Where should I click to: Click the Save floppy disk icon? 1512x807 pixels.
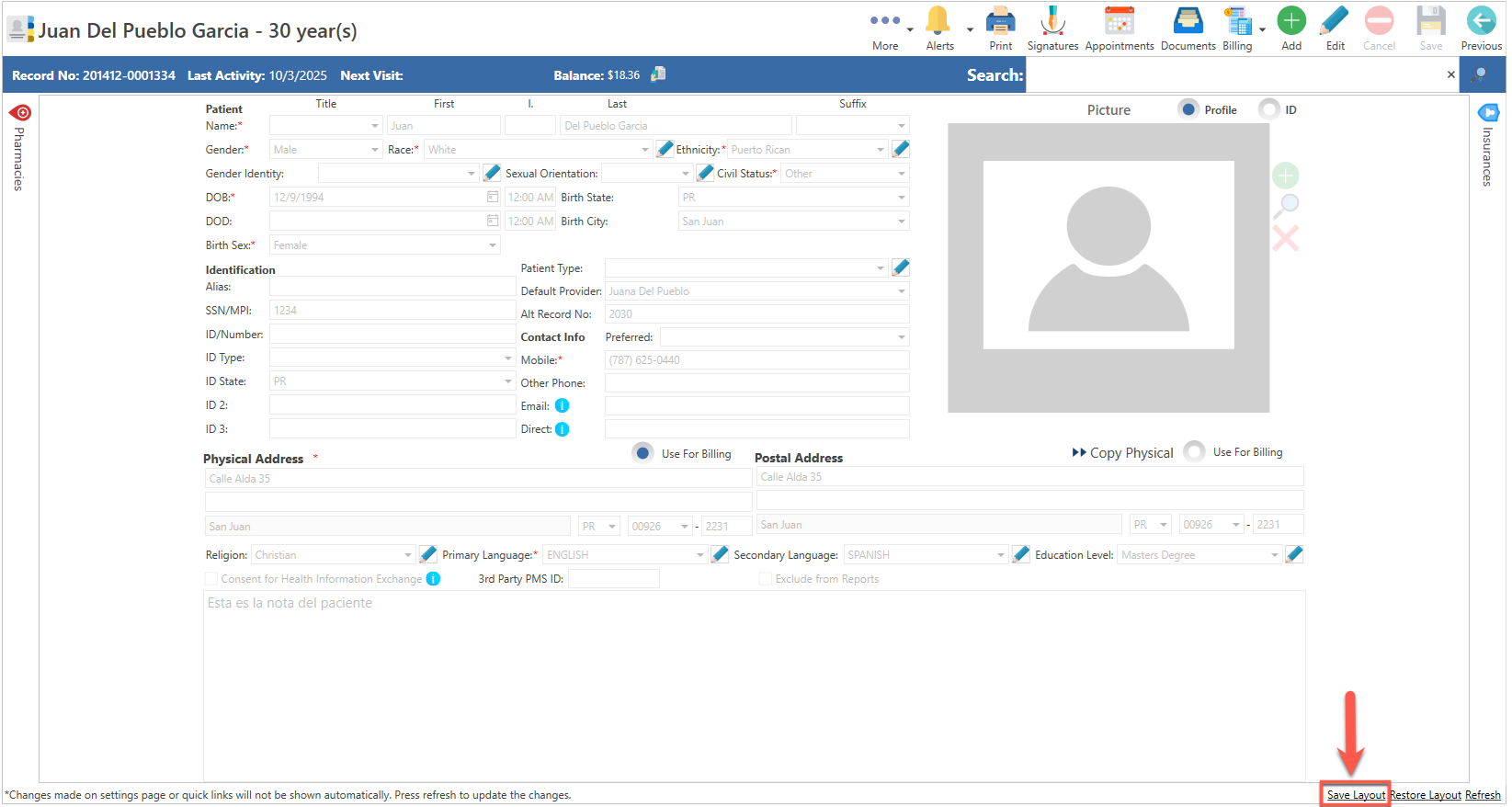click(1431, 20)
